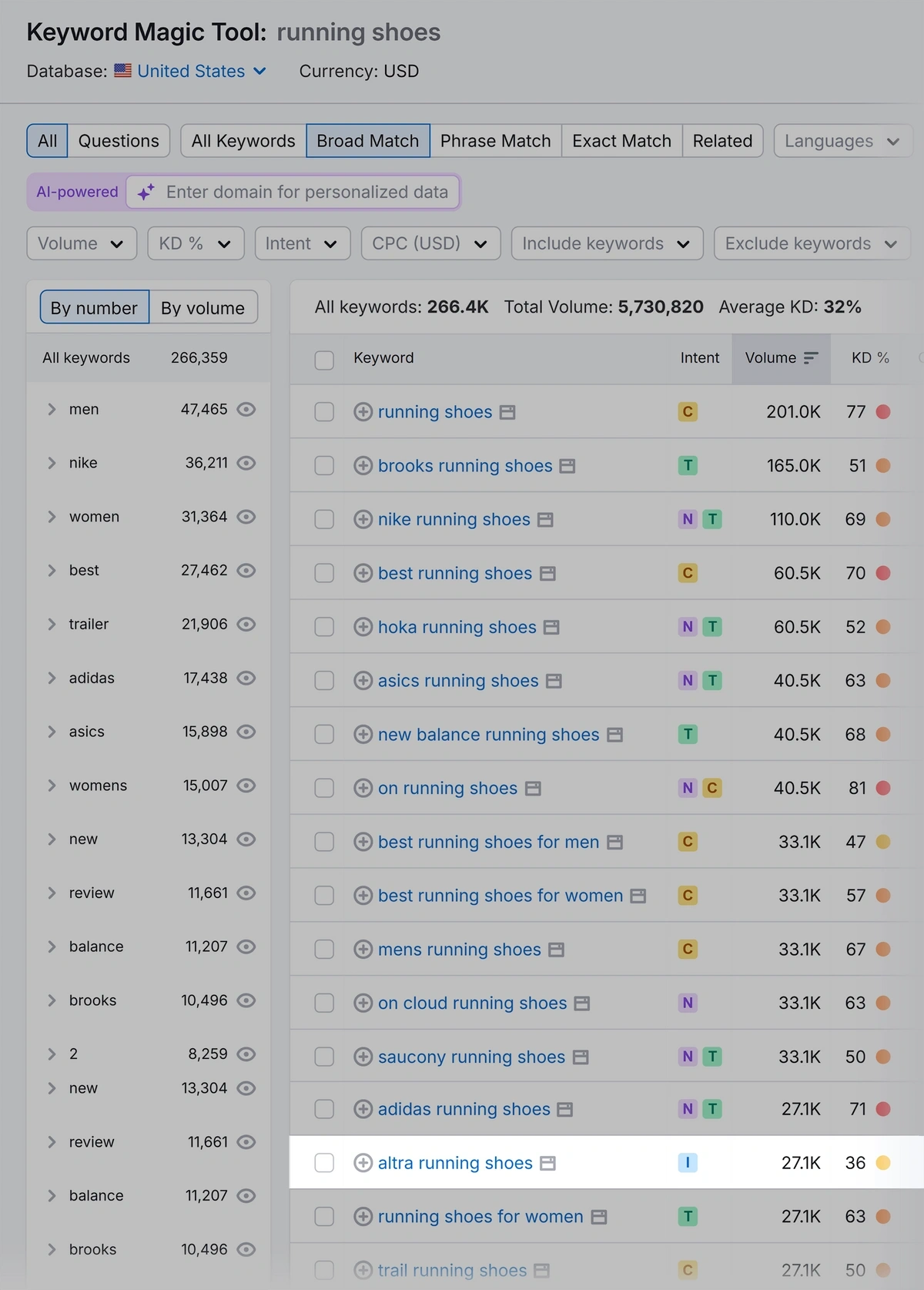Click the All keywords 266,359 row
This screenshot has width=924, height=1290.
[148, 358]
